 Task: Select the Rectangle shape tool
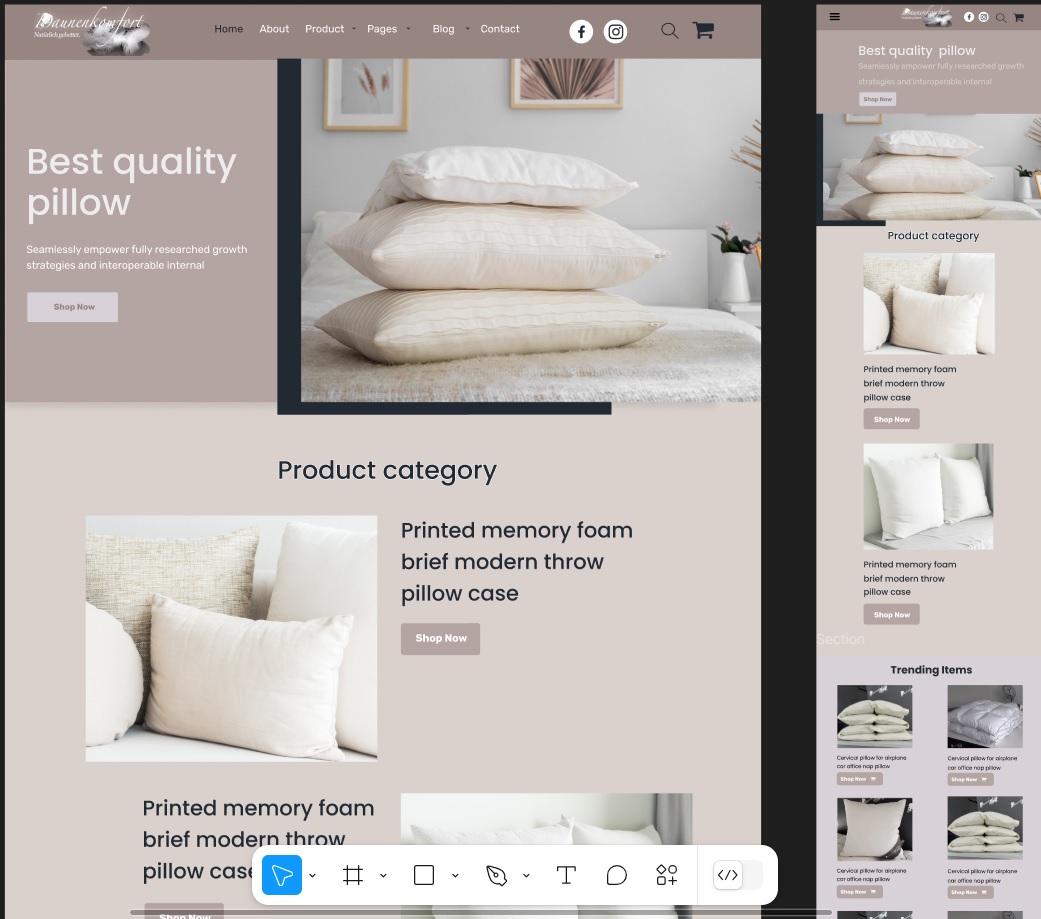pyautogui.click(x=424, y=875)
